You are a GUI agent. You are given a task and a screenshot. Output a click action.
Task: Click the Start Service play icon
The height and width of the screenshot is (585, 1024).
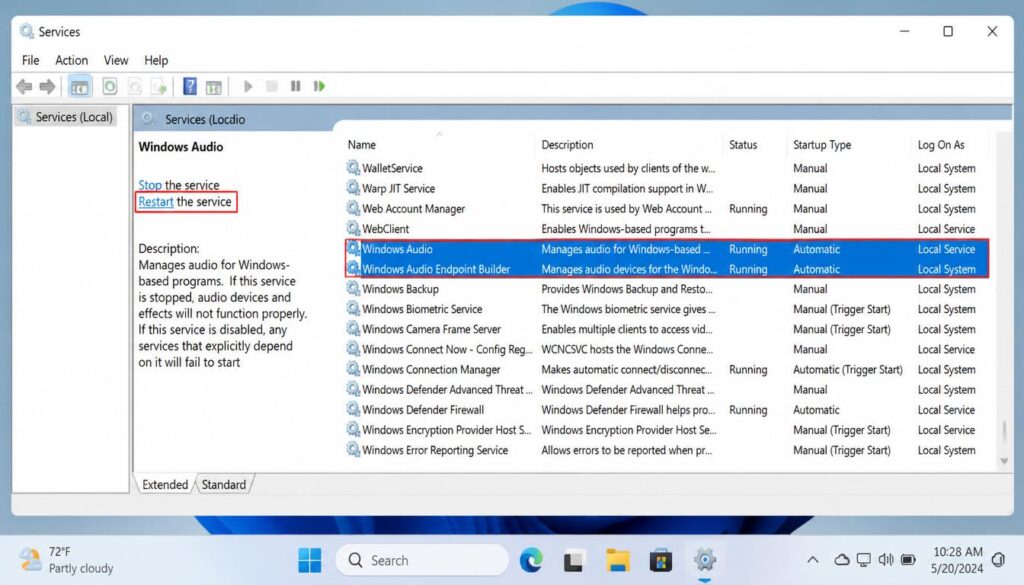pos(248,86)
